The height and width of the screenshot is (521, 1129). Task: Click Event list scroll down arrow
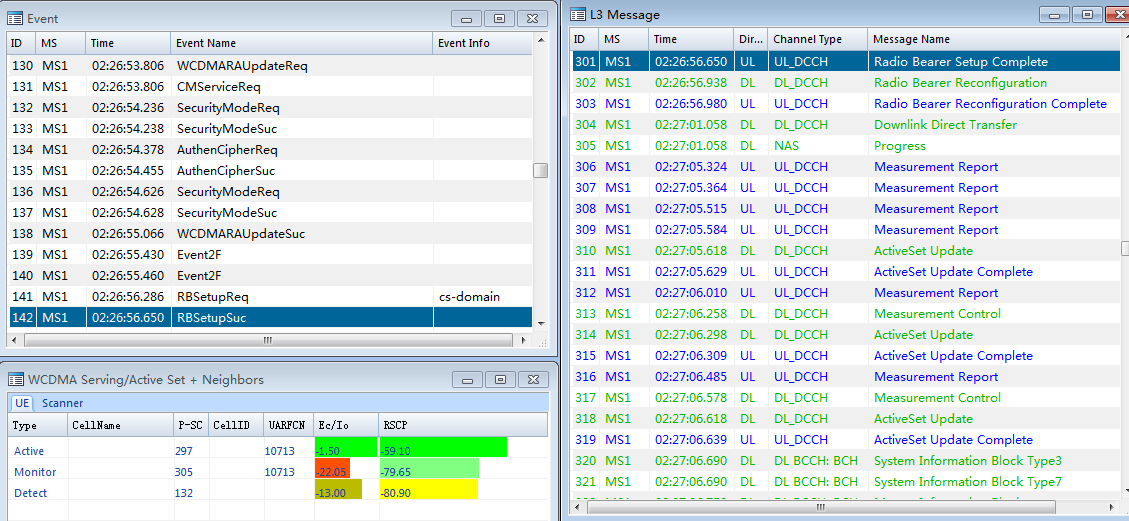(x=540, y=324)
